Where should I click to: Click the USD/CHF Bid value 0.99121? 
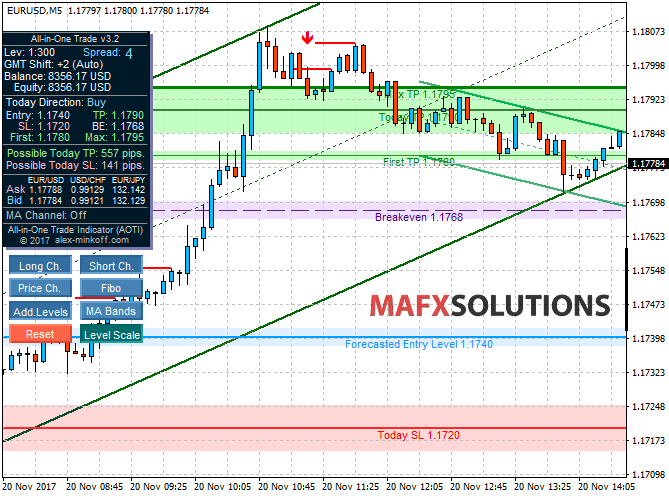(x=87, y=201)
